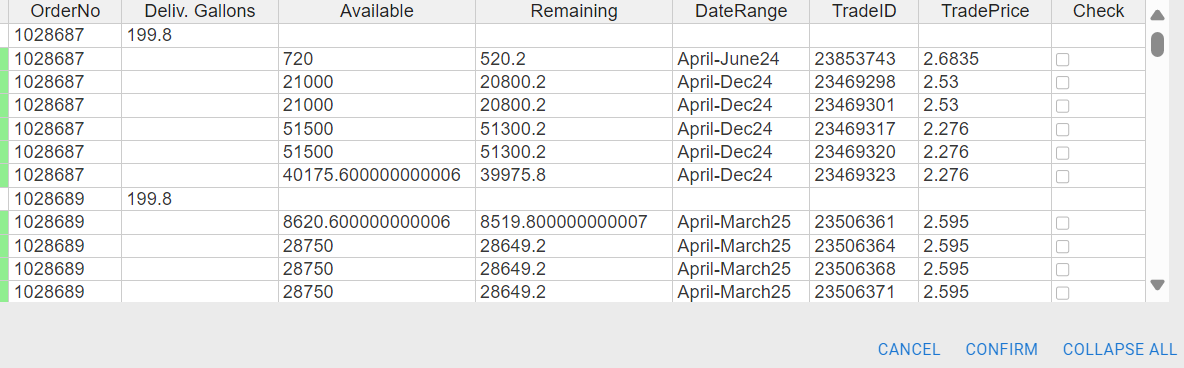
Task: Select the Available cell showing 40175.600000000006
Action: click(377, 175)
